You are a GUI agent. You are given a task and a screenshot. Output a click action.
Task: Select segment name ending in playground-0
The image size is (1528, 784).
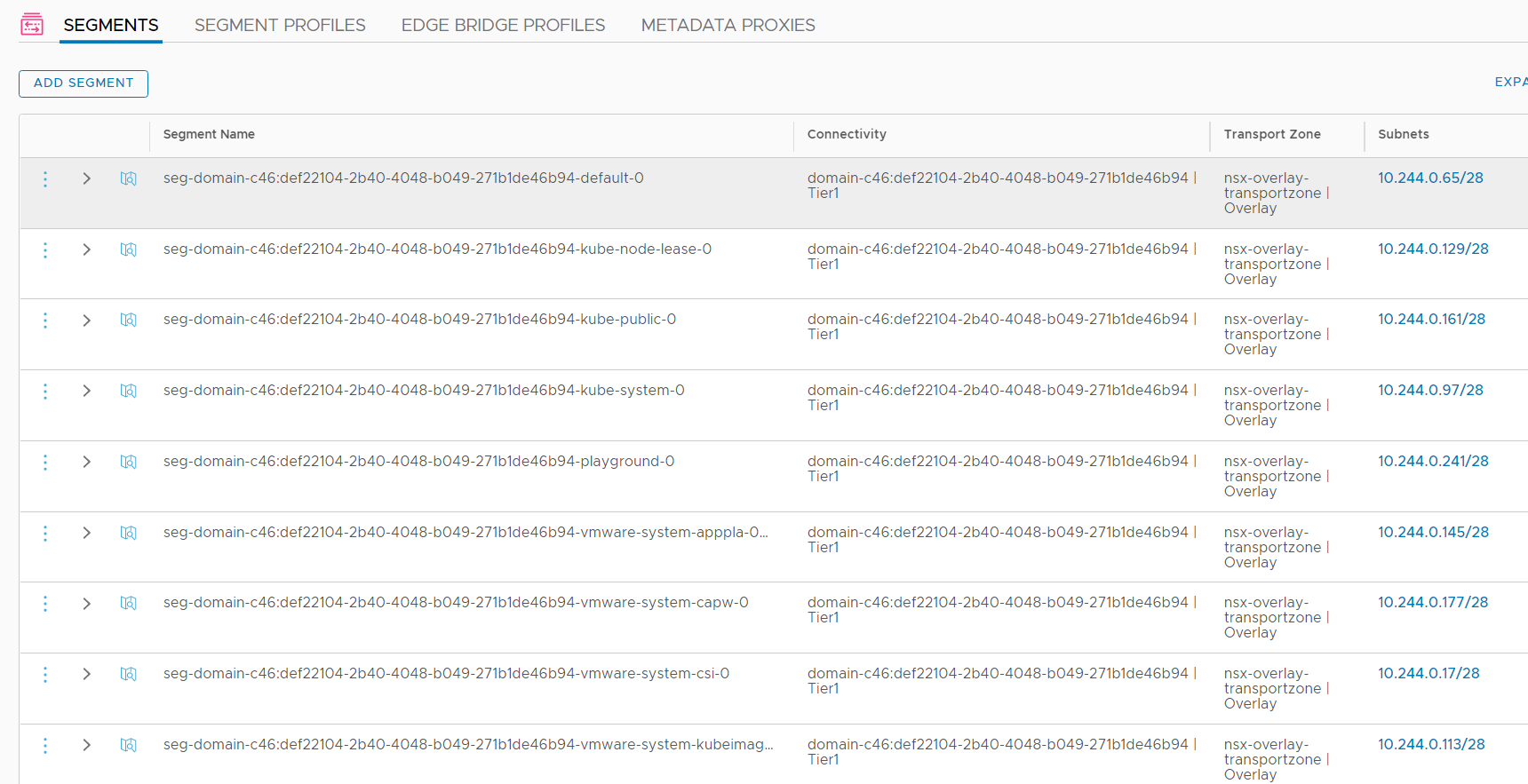(x=418, y=461)
